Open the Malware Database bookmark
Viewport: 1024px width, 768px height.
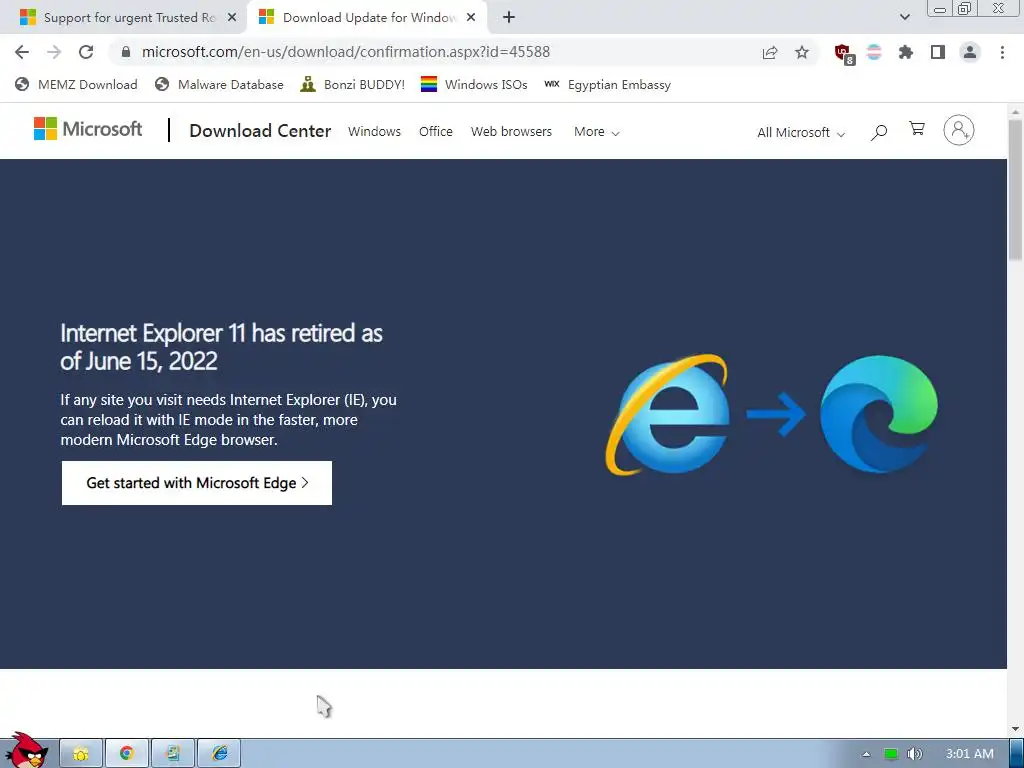tap(219, 85)
